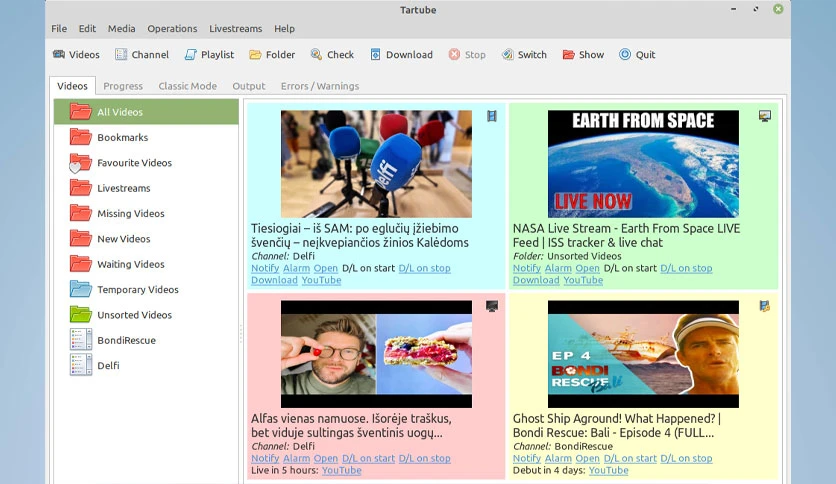Click Open on Alfas vienas video

tap(326, 458)
